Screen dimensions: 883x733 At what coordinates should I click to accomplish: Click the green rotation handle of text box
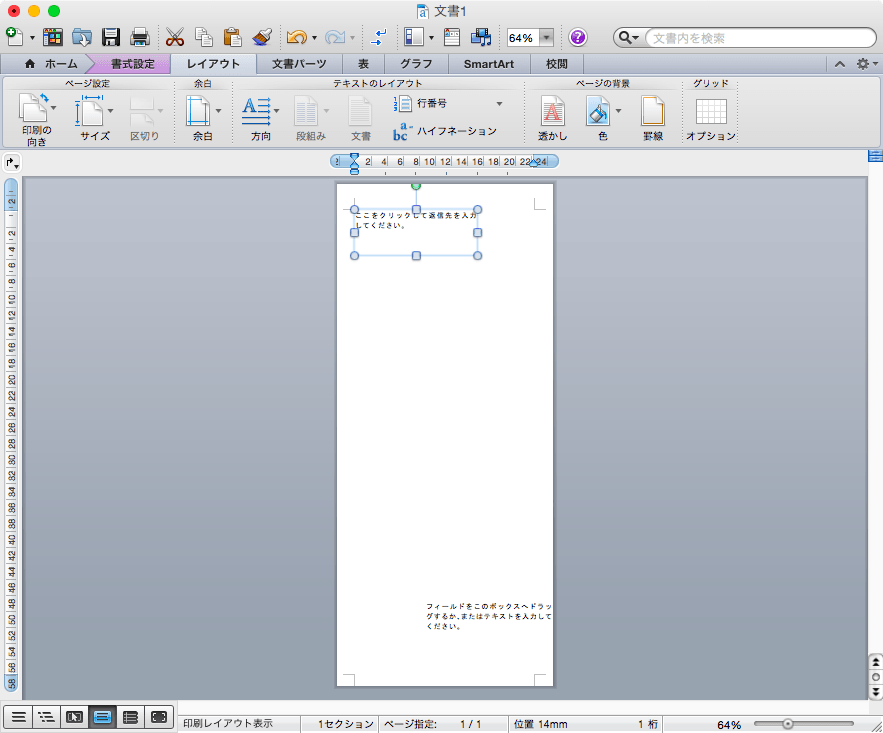click(416, 185)
